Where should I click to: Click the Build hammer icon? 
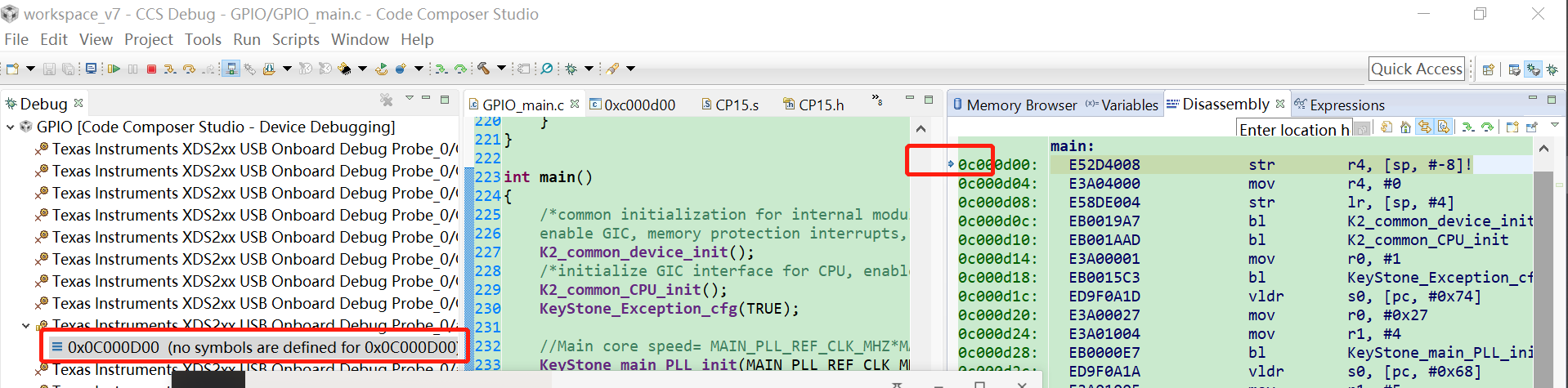tap(483, 69)
